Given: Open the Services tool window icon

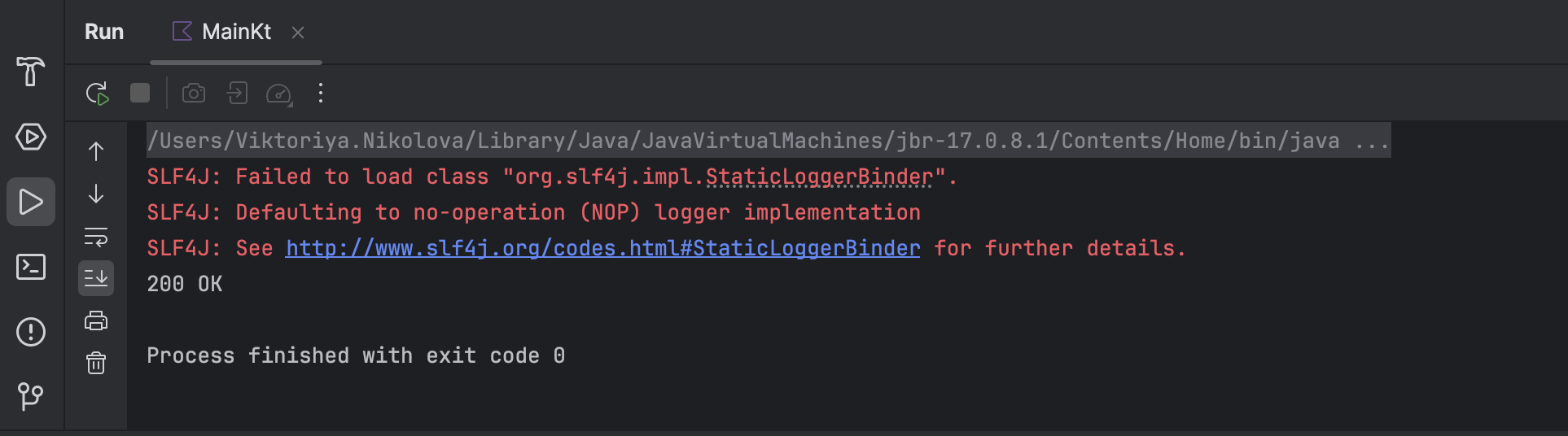Looking at the screenshot, I should pyautogui.click(x=31, y=137).
